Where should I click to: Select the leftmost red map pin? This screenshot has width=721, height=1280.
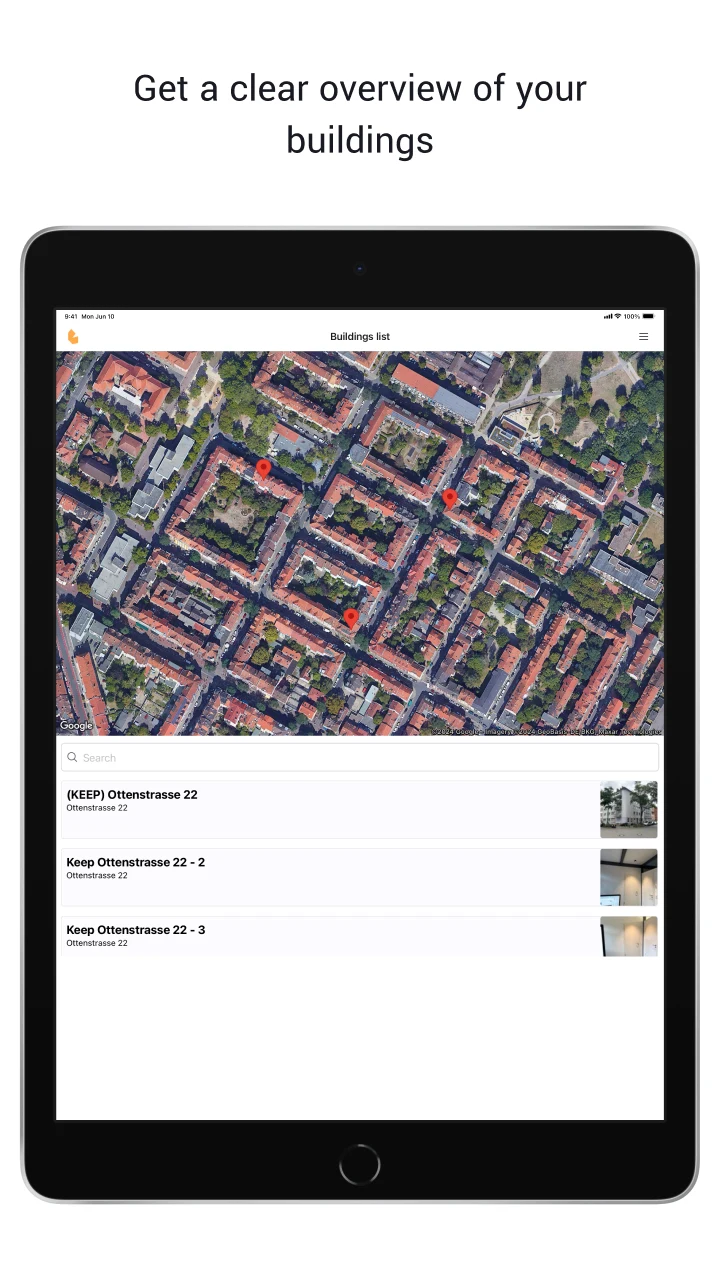263,468
